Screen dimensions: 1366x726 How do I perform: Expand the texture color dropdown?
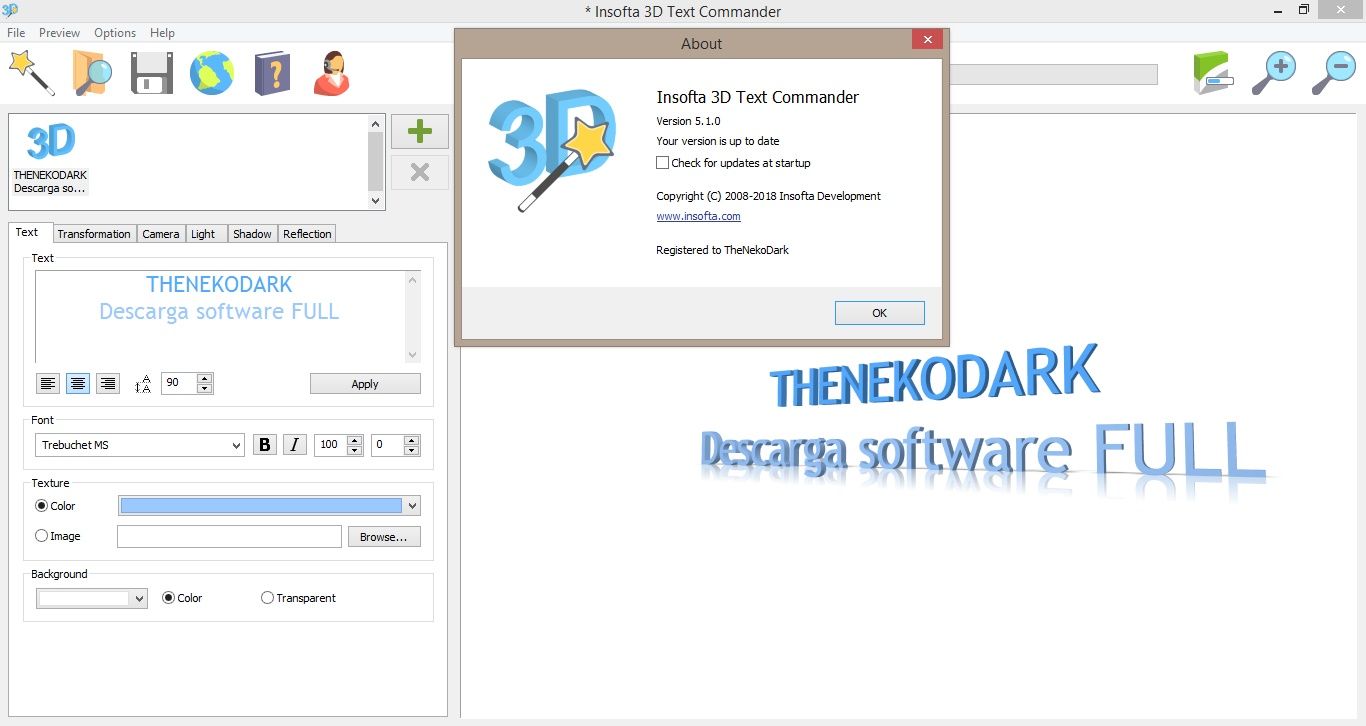click(413, 506)
